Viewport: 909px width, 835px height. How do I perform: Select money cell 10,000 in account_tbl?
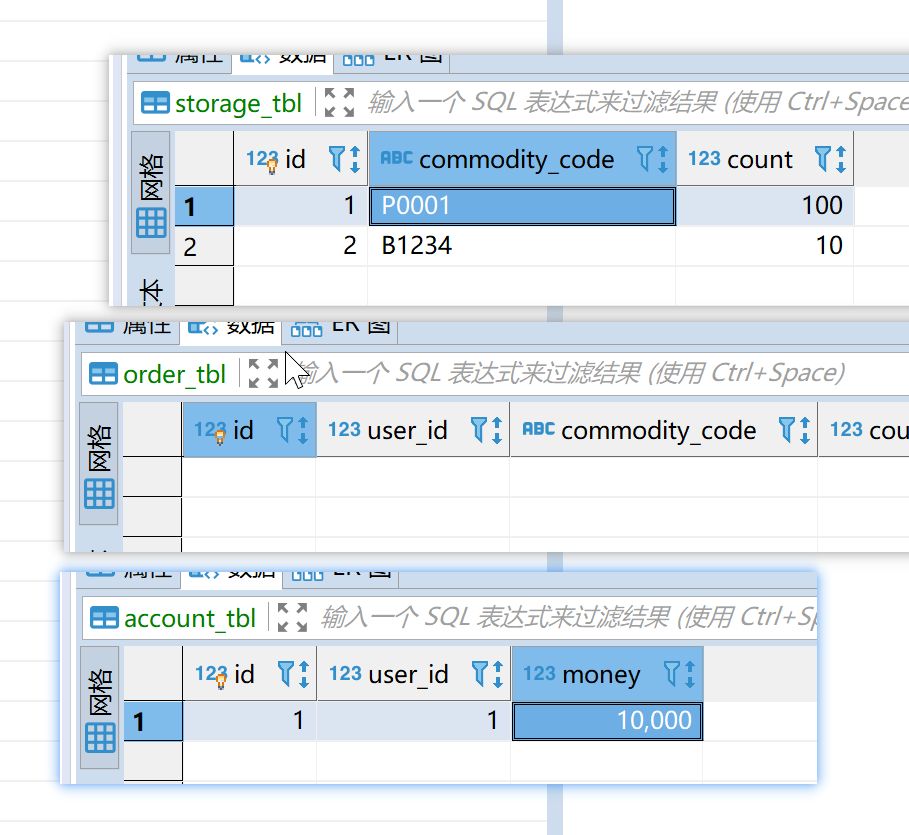pyautogui.click(x=607, y=721)
